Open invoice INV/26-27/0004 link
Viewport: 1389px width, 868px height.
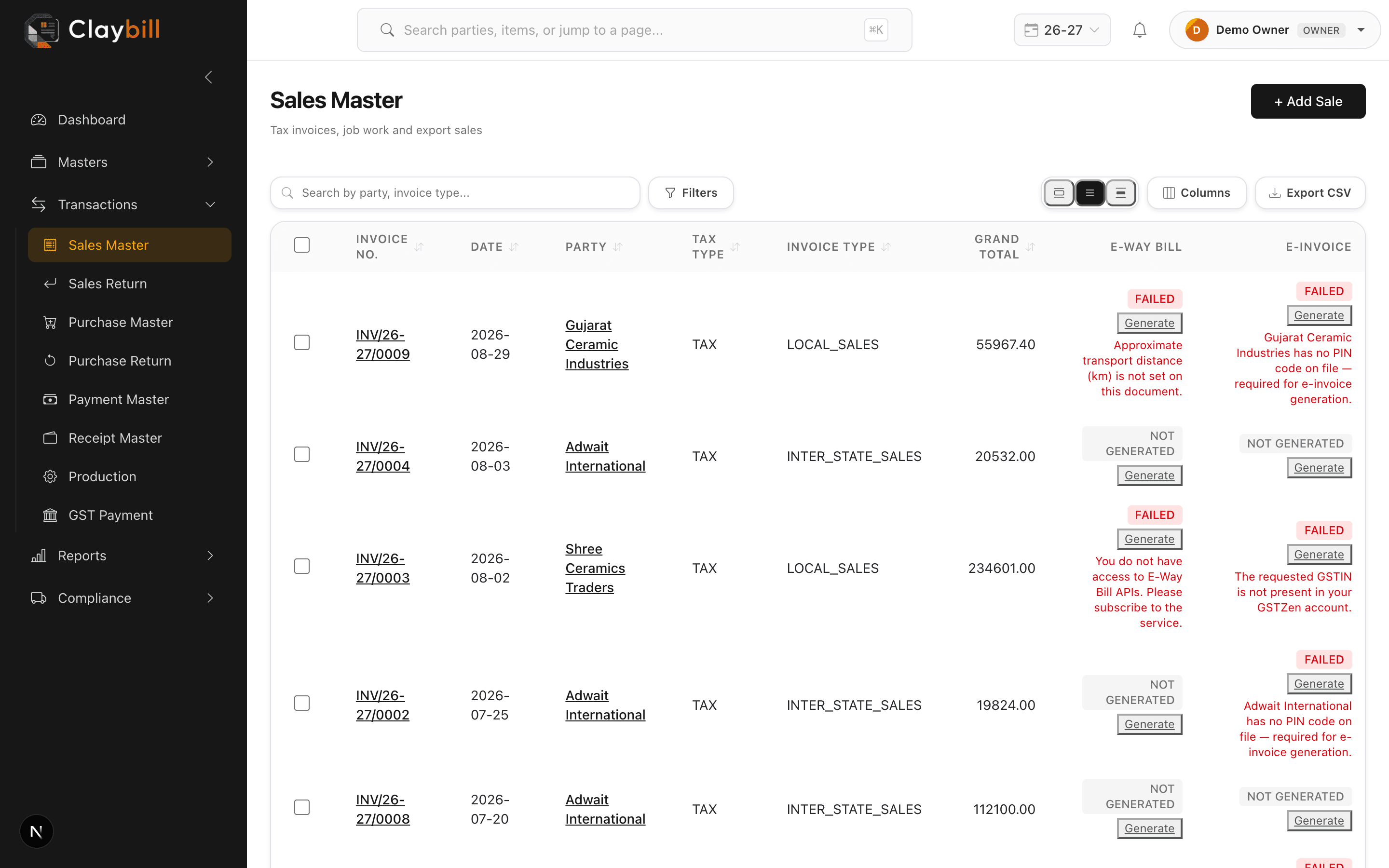(383, 456)
